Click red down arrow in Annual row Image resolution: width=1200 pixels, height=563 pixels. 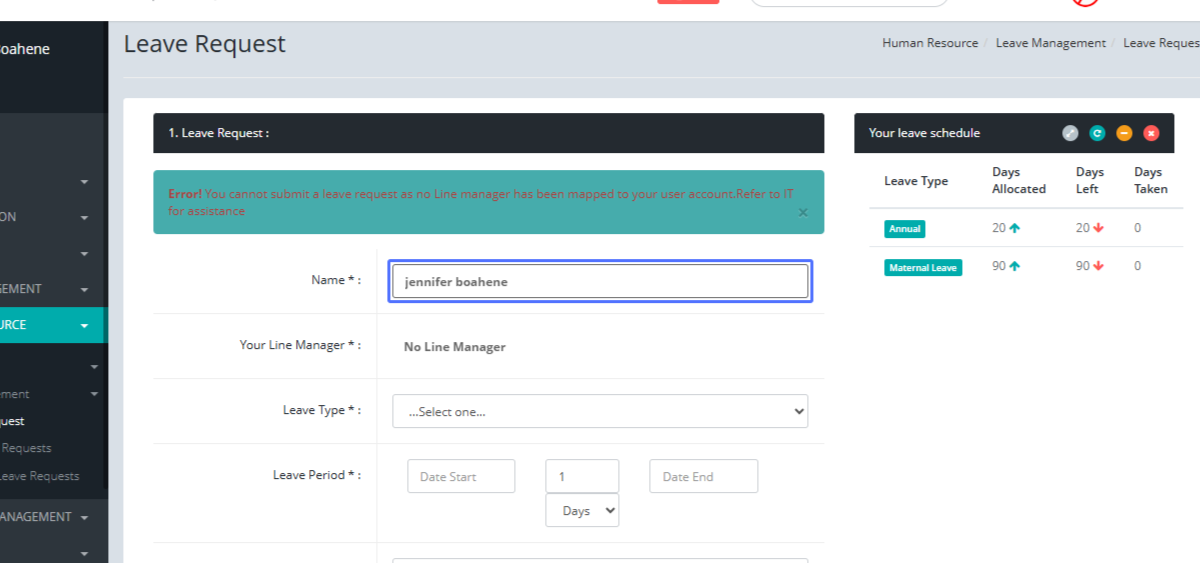point(1098,228)
